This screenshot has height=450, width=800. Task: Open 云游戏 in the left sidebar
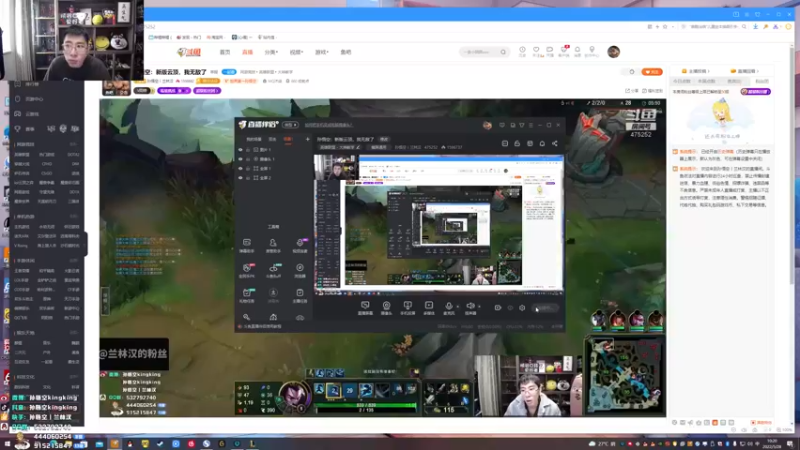[x=32, y=114]
